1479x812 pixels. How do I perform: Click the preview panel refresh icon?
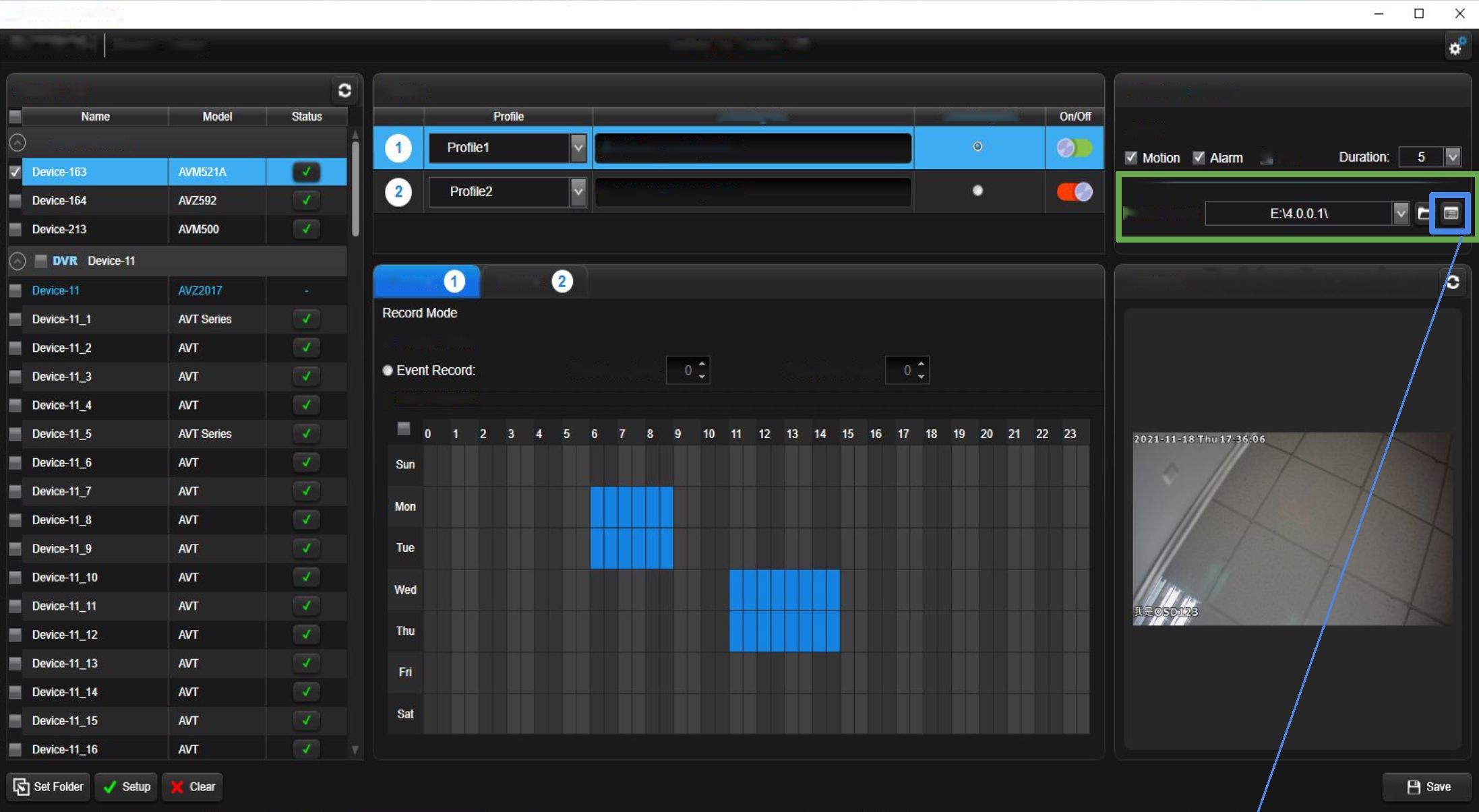1453,282
